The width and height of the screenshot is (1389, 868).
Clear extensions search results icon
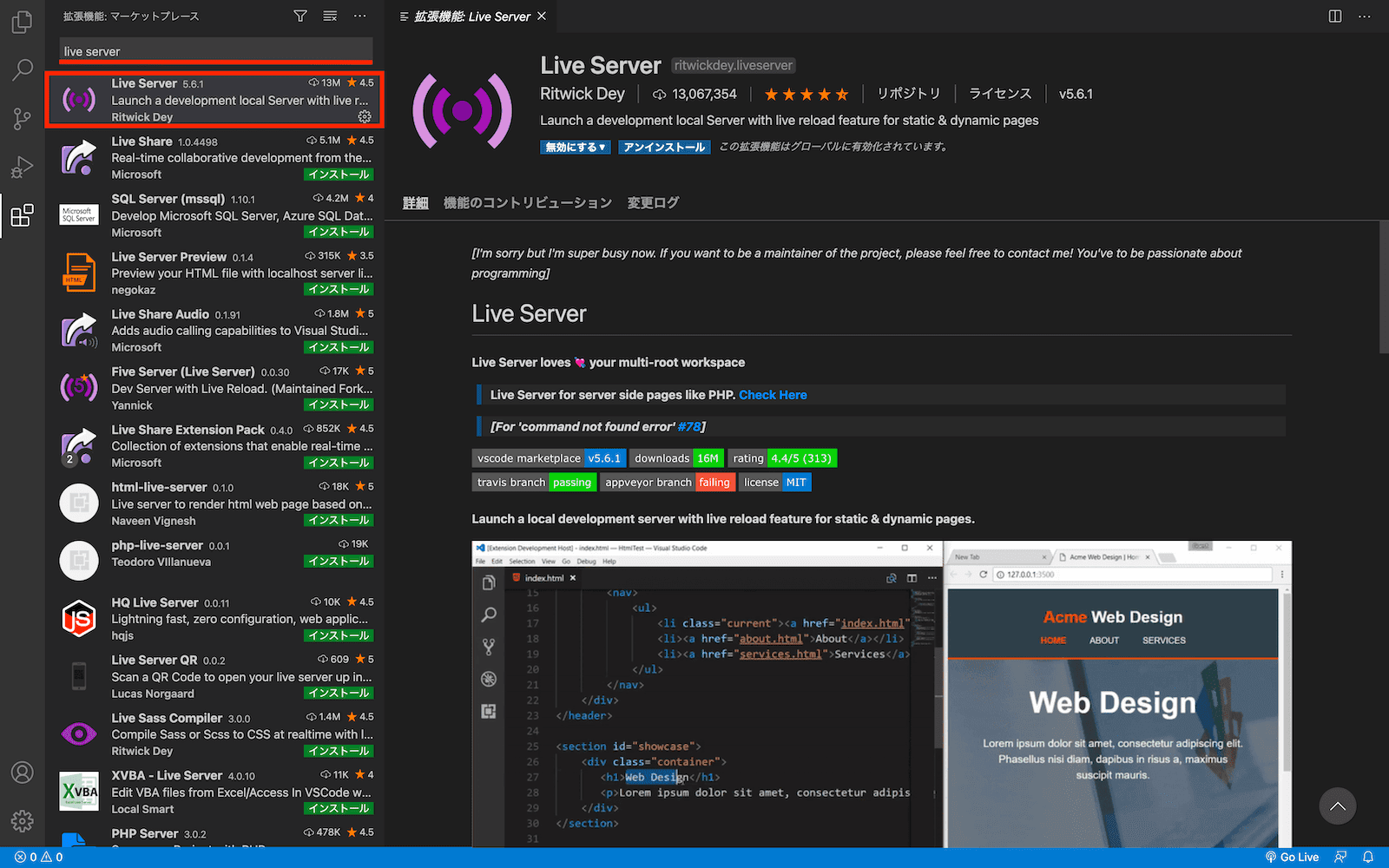pos(330,16)
